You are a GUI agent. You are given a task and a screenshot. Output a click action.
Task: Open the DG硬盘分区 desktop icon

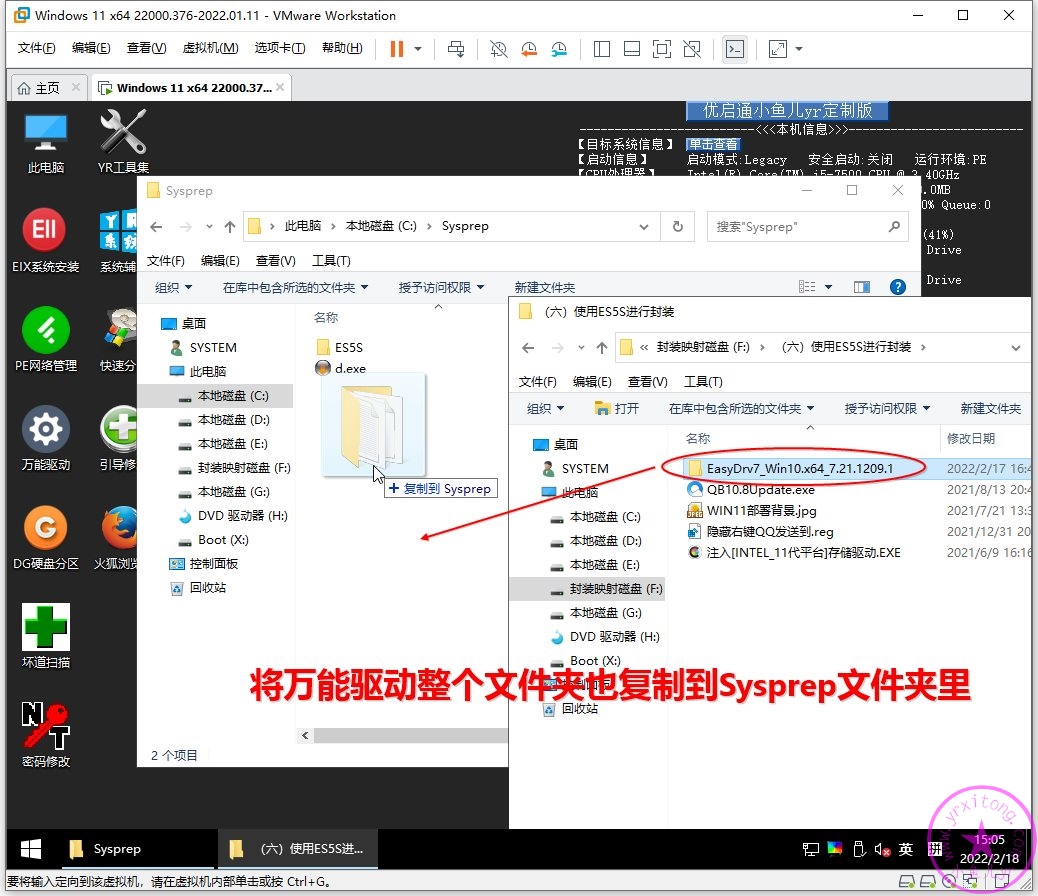(46, 537)
